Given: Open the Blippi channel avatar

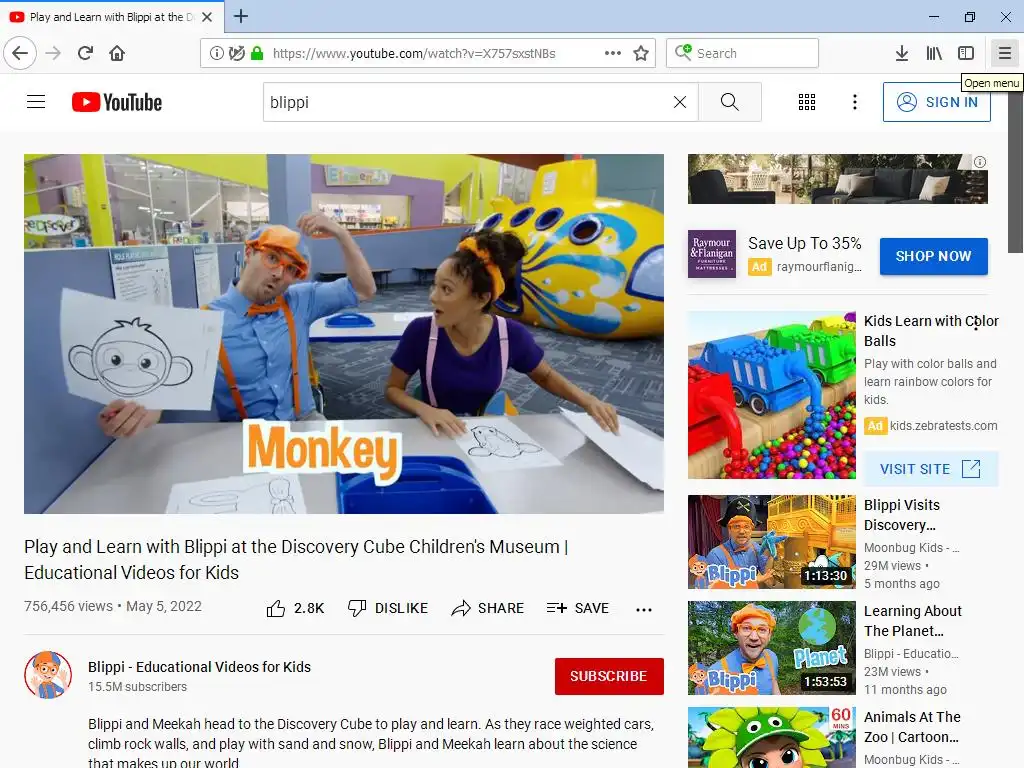Looking at the screenshot, I should 48,675.
